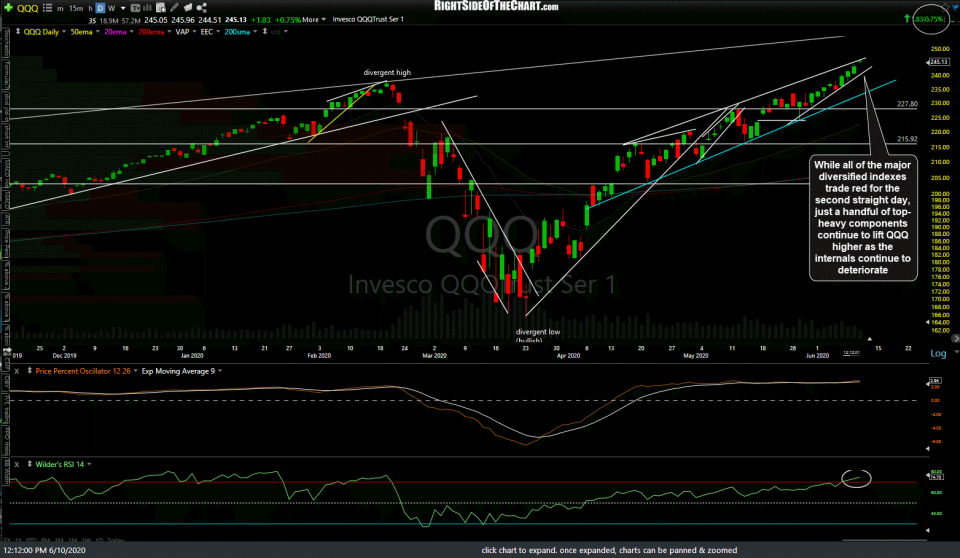Viewport: 960px width, 558px height.
Task: Open the list icon next to QQQ symbol
Action: (x=47, y=8)
